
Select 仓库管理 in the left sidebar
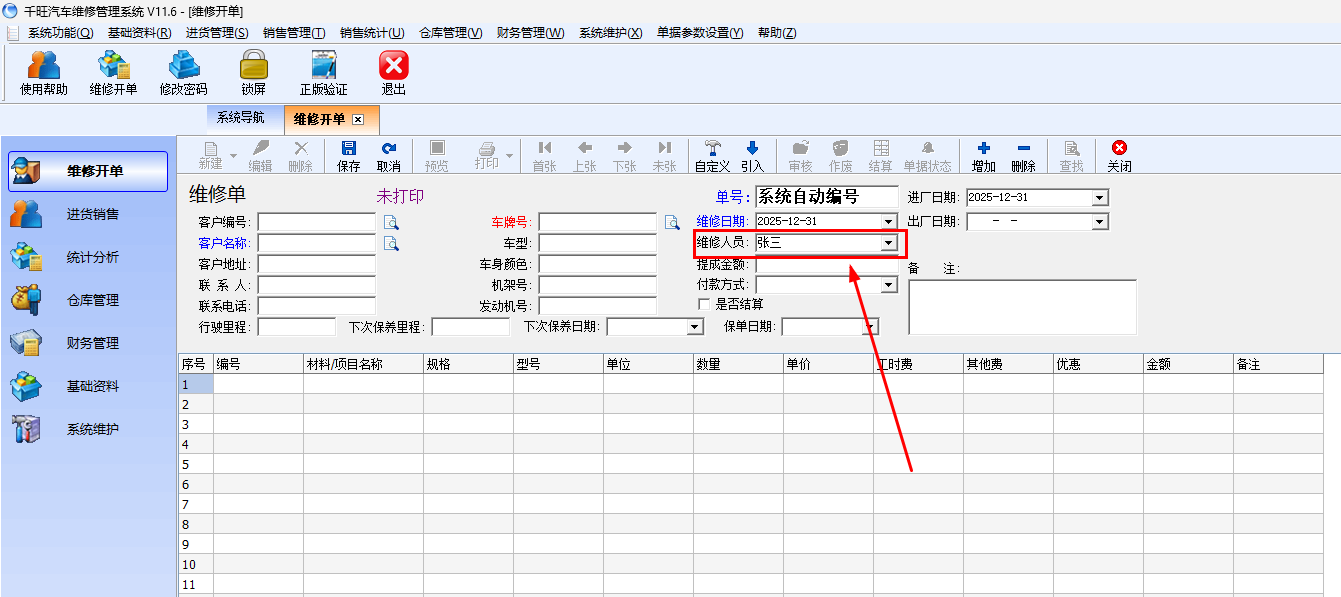tap(92, 300)
